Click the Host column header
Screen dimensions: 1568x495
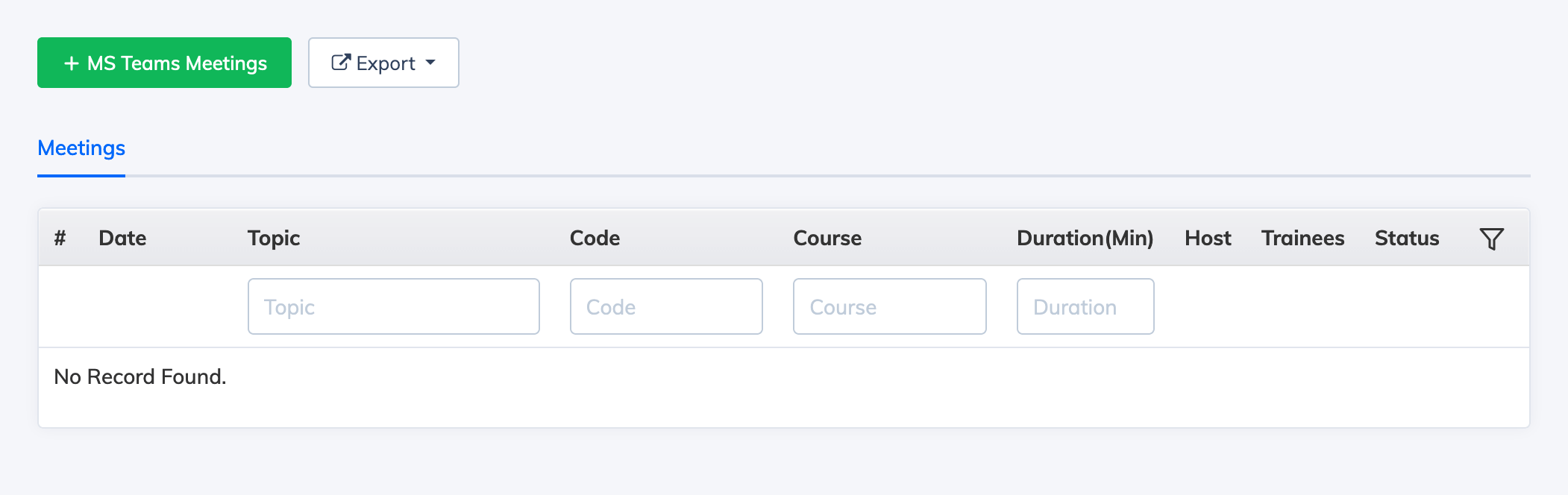[1208, 239]
